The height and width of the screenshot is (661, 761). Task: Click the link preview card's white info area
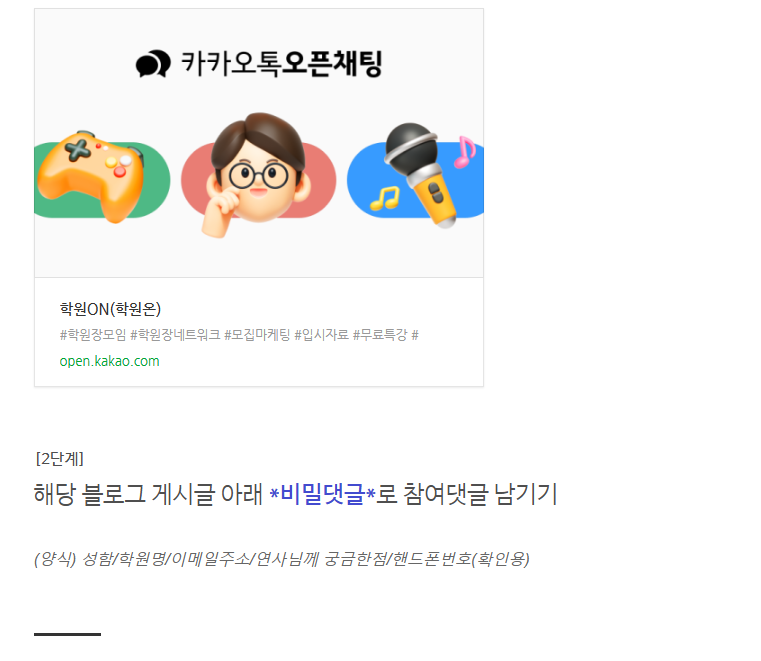coord(259,332)
